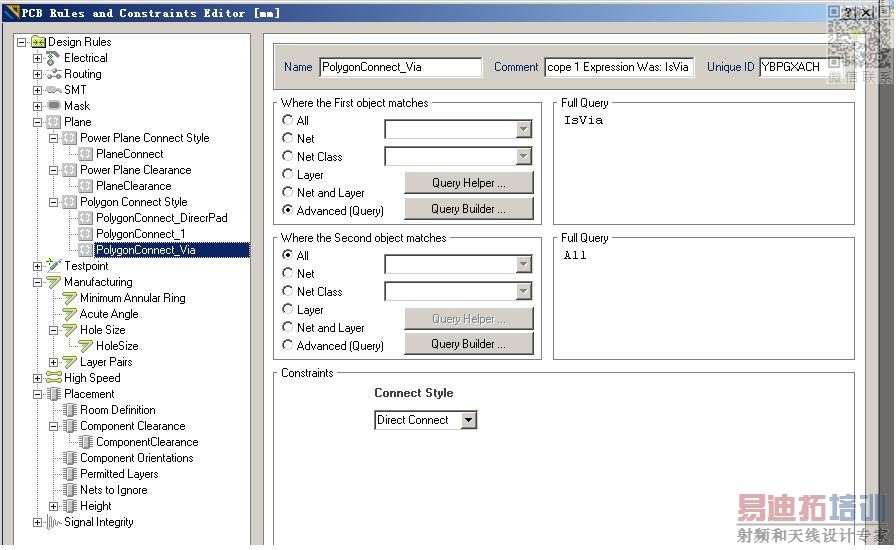
Task: Click the Power Plane Clearance icon
Action: [x=70, y=170]
